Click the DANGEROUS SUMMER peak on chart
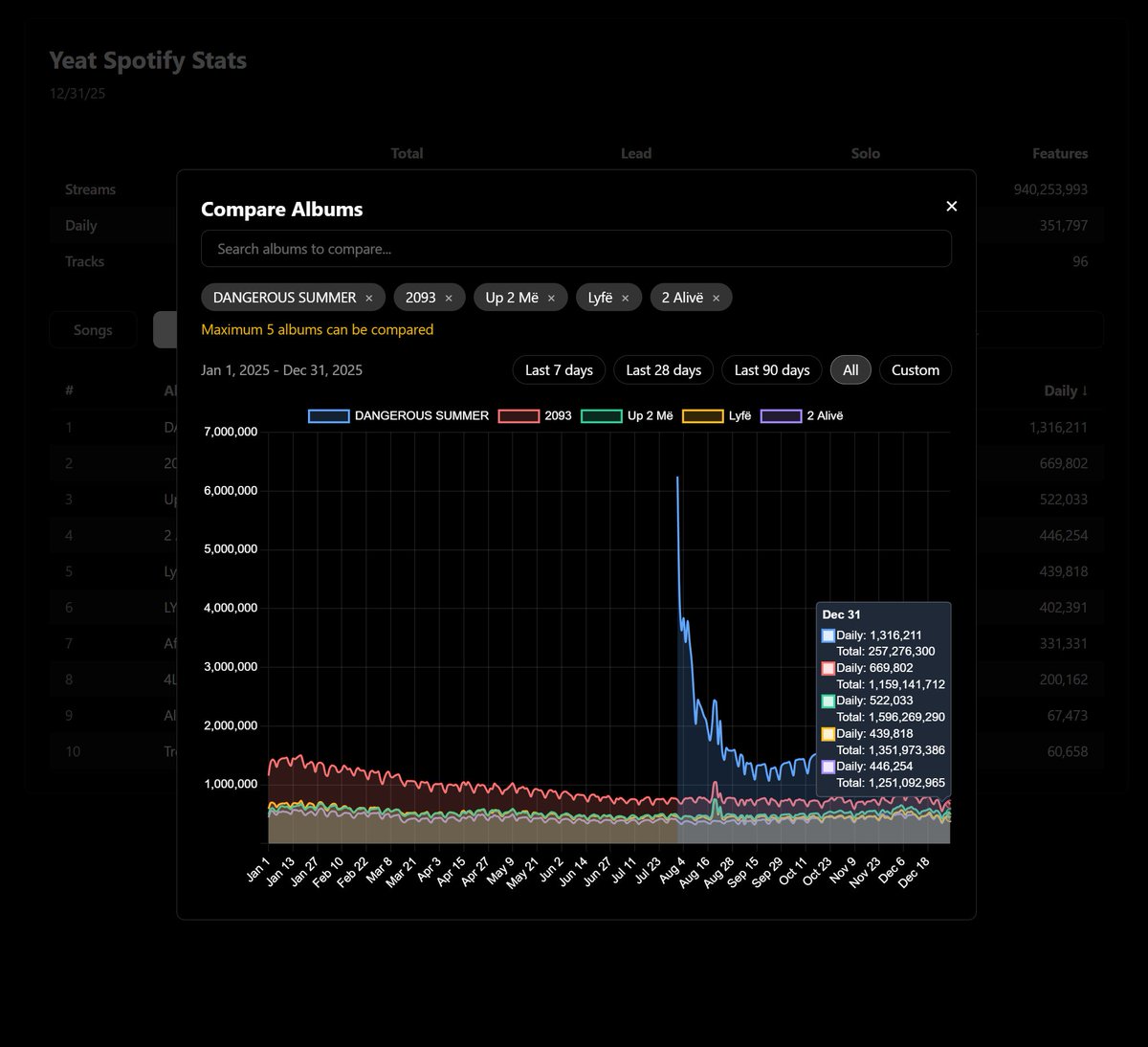Screen dimensions: 1148x1047 tap(677, 478)
